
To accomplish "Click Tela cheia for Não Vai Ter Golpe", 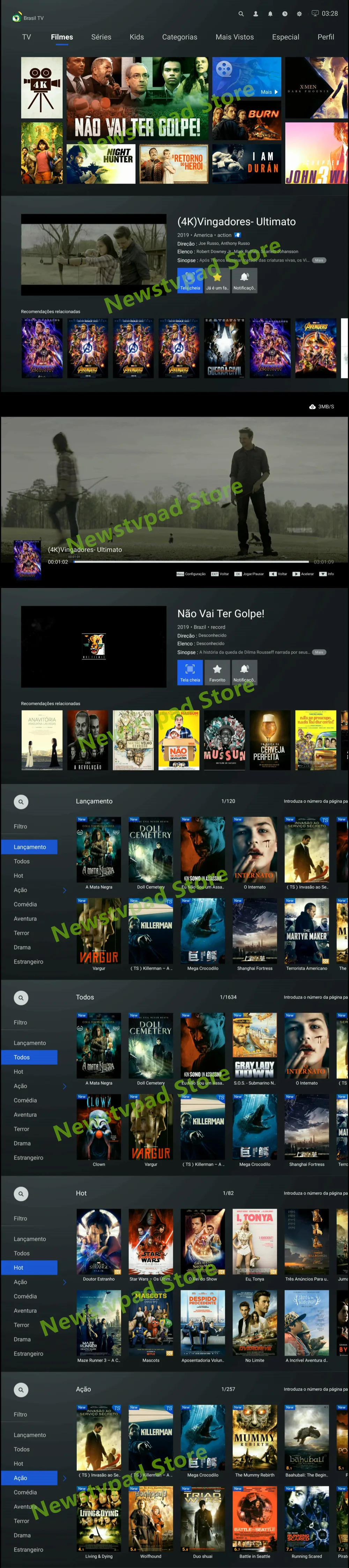I will tap(190, 673).
